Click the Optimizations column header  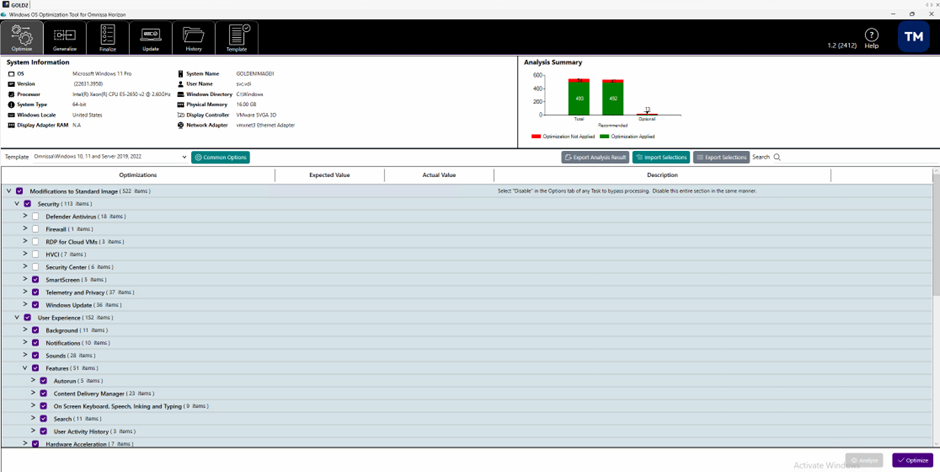pos(138,175)
